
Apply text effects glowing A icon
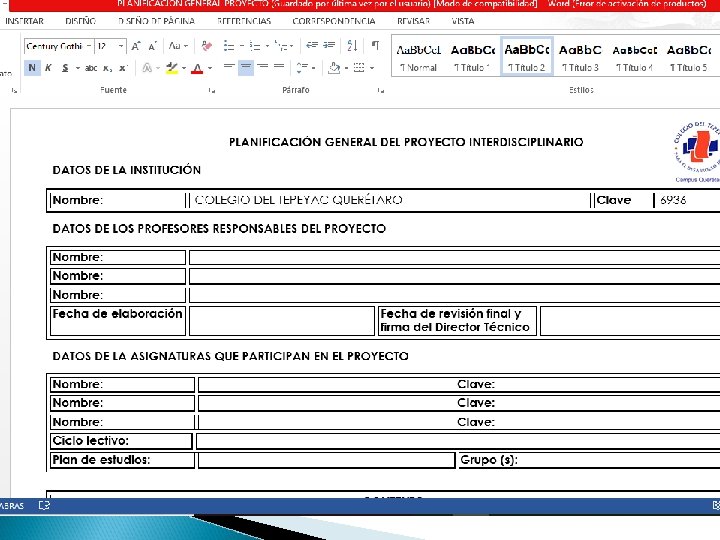(147, 68)
